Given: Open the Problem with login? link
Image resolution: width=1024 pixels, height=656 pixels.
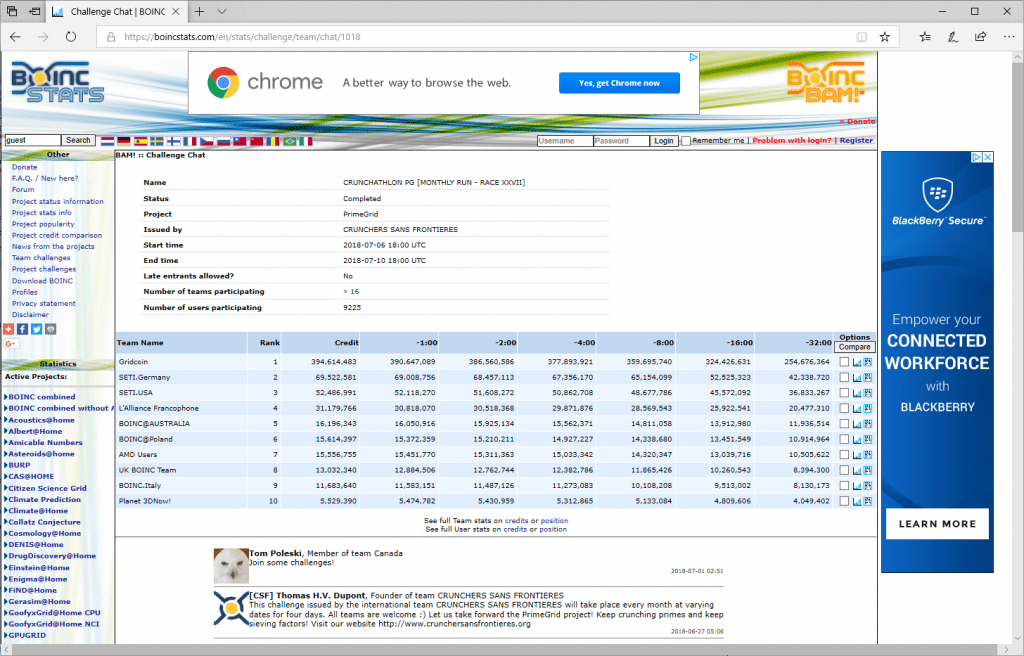Looking at the screenshot, I should pos(792,140).
